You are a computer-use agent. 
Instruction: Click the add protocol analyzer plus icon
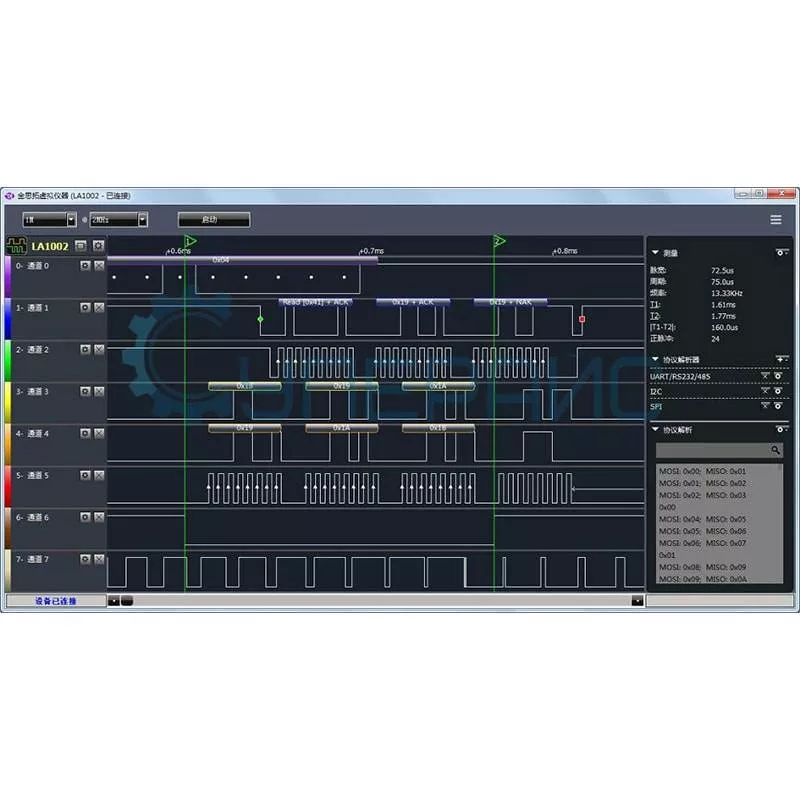(x=780, y=359)
